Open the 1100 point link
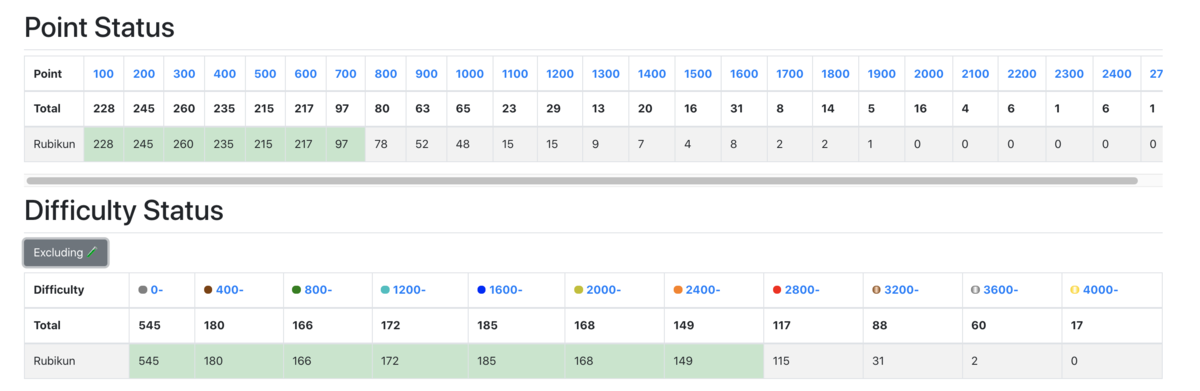The width and height of the screenshot is (1200, 391). click(515, 74)
